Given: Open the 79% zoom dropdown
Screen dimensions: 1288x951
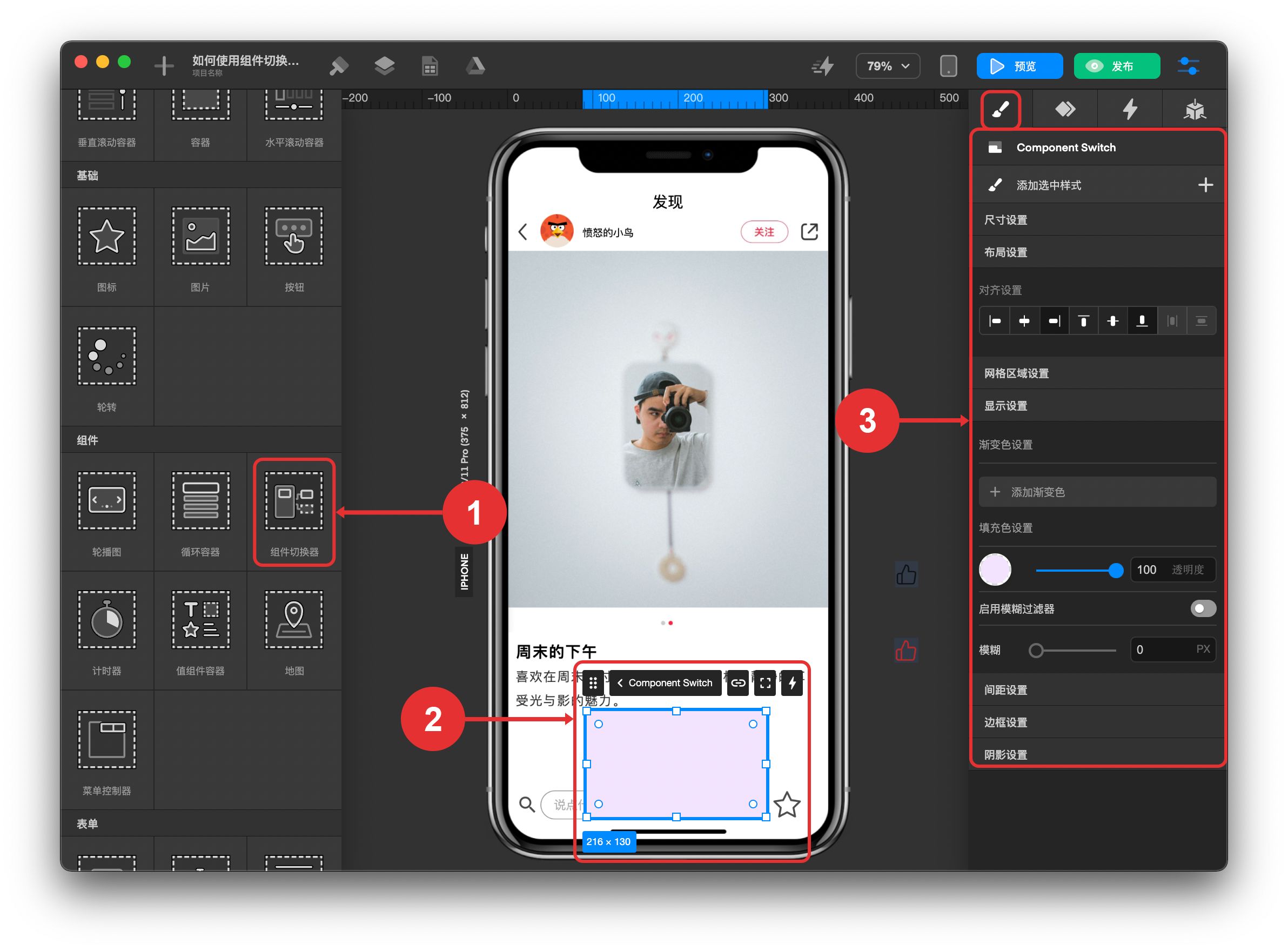Looking at the screenshot, I should point(888,66).
